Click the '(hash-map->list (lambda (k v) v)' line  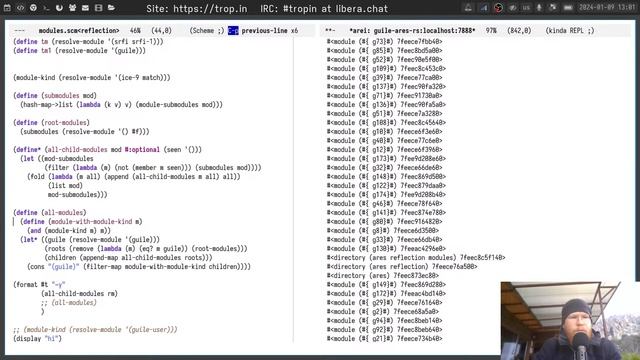(x=122, y=104)
